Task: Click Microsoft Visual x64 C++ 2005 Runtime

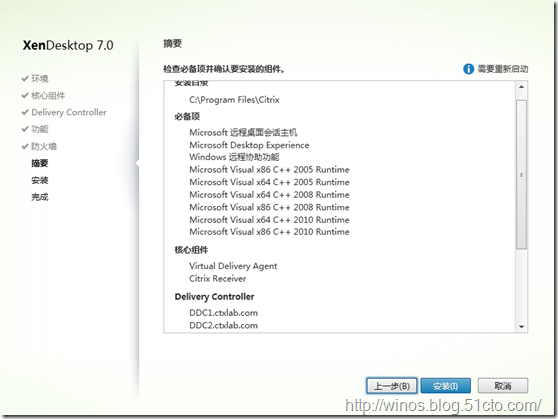Action: point(269,182)
